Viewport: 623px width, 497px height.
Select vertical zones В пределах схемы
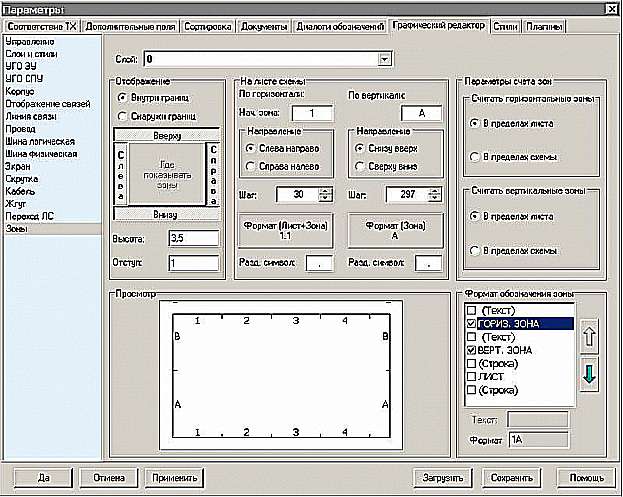click(x=474, y=251)
